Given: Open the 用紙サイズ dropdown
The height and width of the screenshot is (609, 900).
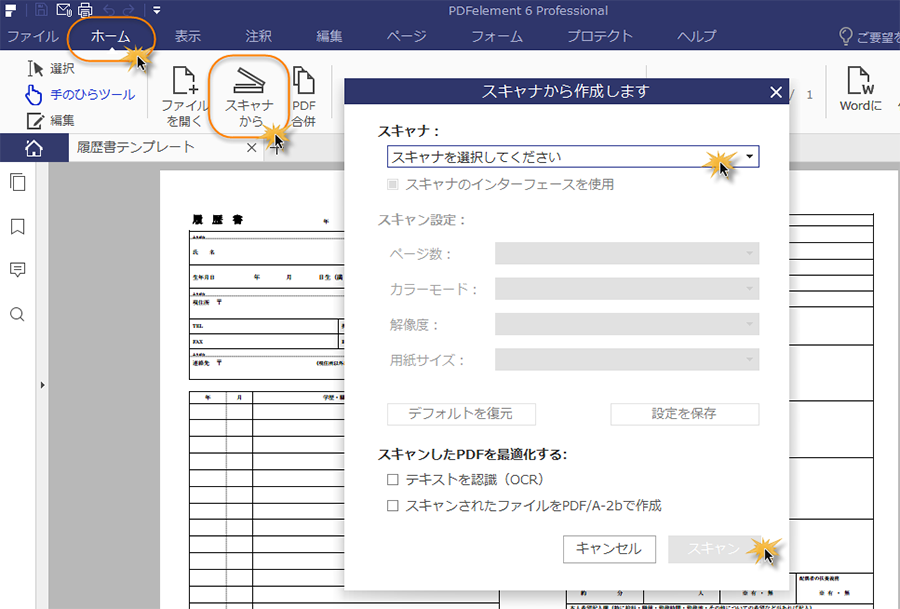Looking at the screenshot, I should (627, 360).
